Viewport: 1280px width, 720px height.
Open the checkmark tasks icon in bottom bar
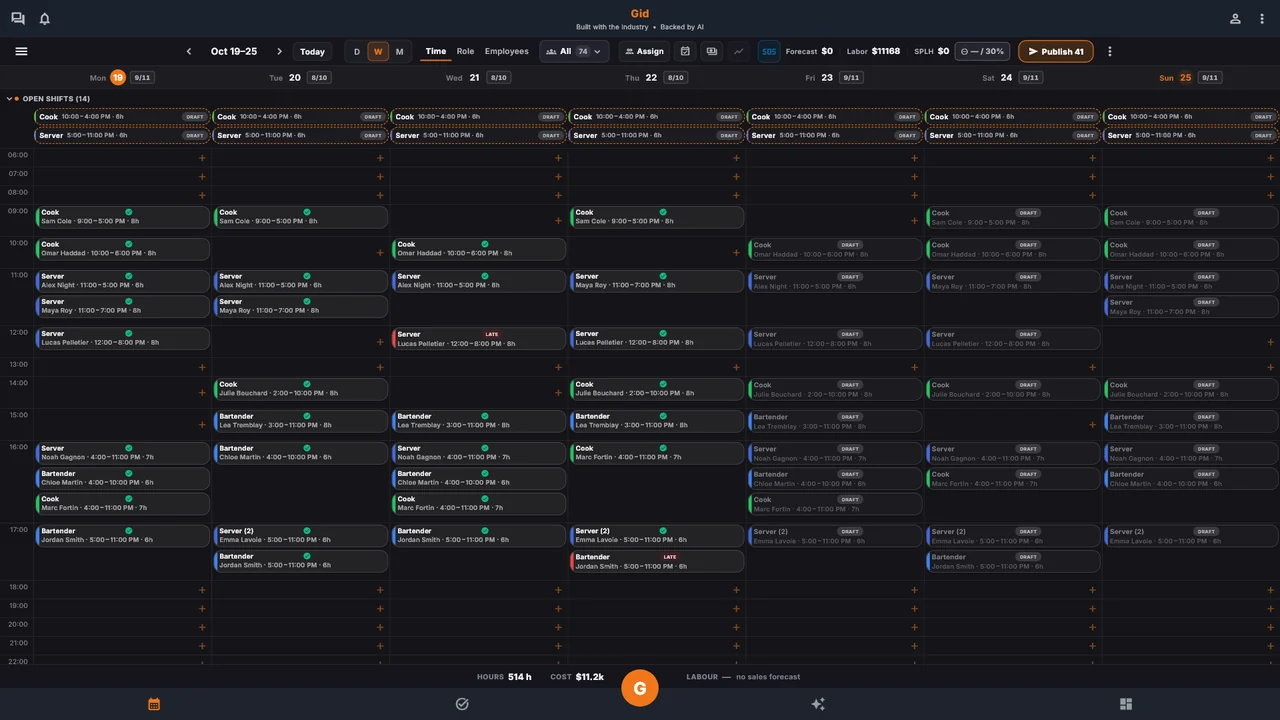(462, 704)
